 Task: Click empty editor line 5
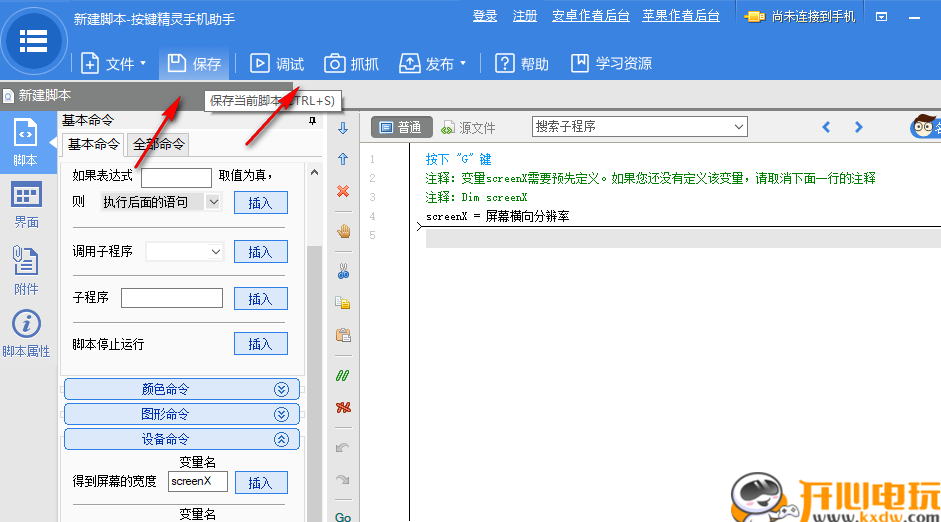(x=683, y=238)
